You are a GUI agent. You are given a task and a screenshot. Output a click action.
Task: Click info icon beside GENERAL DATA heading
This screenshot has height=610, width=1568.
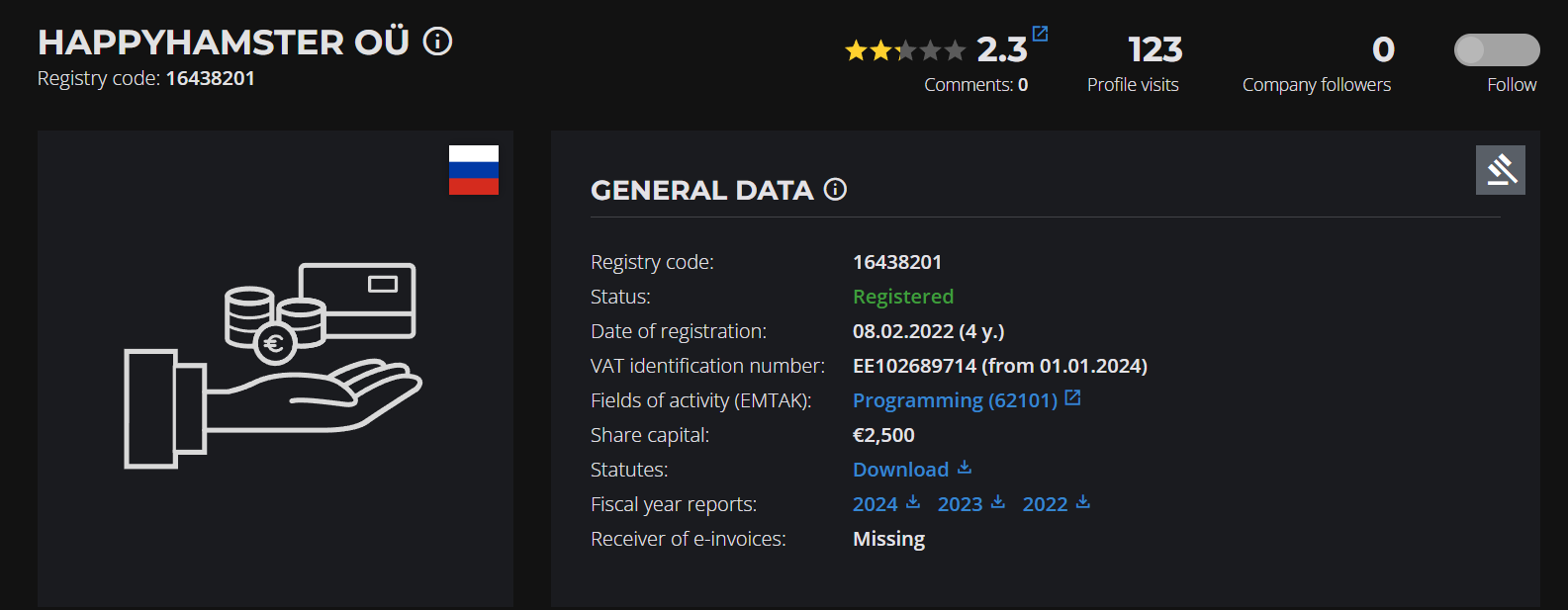(x=835, y=189)
